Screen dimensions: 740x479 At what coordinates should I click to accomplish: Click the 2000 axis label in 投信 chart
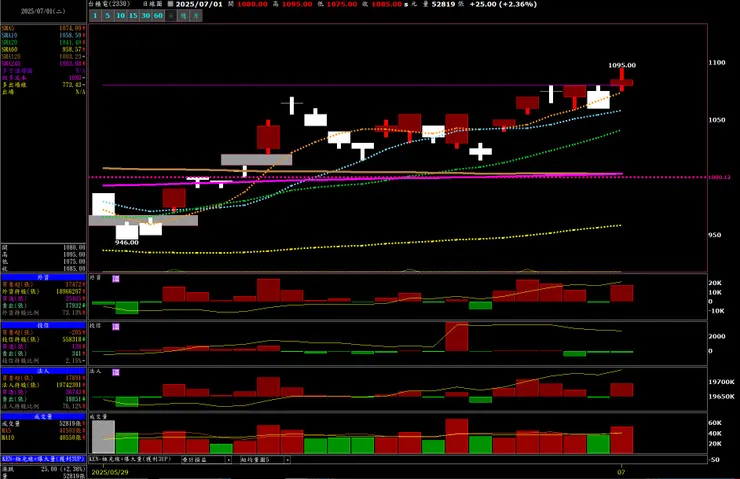click(x=717, y=336)
